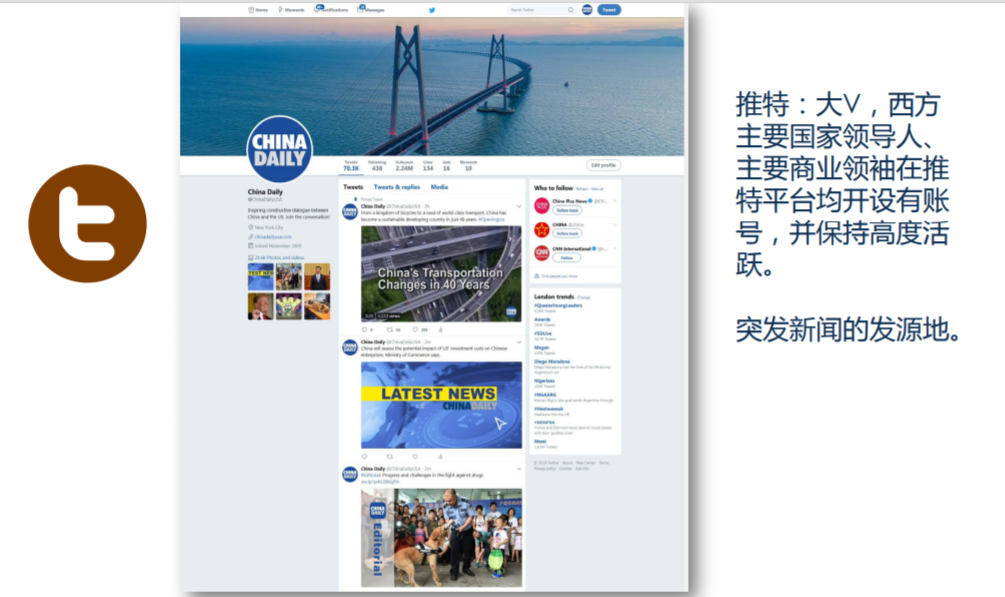The height and width of the screenshot is (597, 1005).
Task: Open China Plus News avatar
Action: click(x=542, y=206)
